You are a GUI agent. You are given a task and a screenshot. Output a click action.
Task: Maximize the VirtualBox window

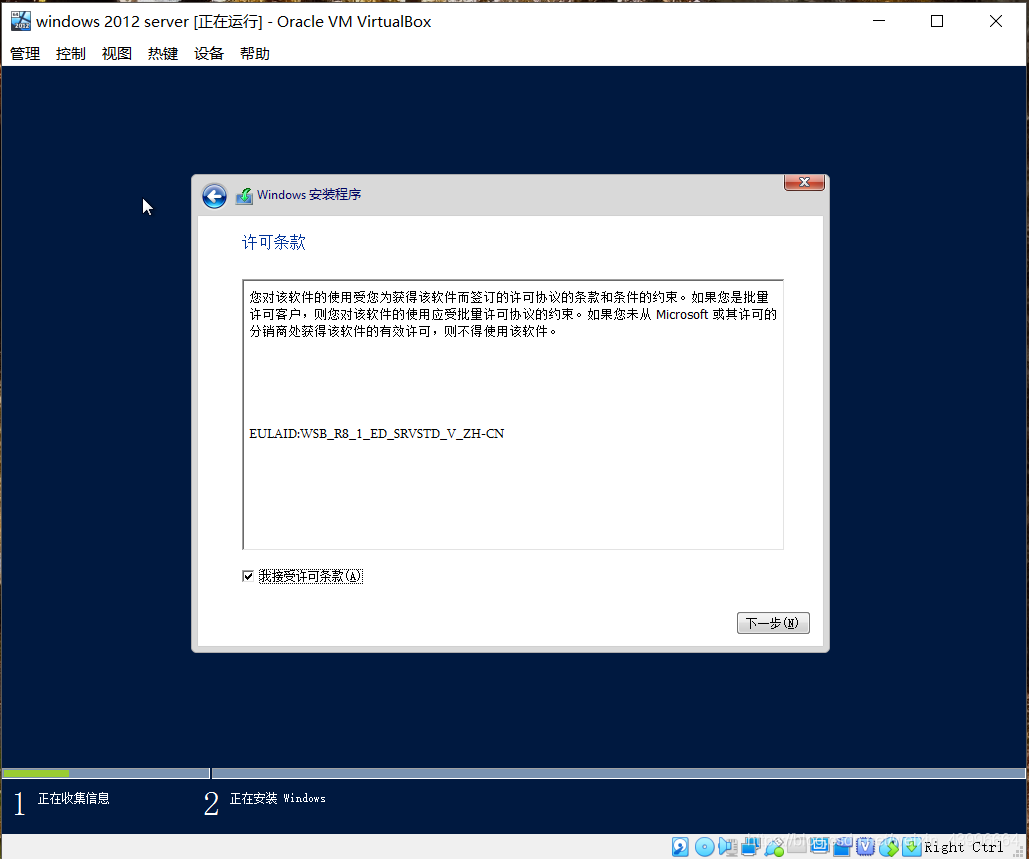coord(937,21)
